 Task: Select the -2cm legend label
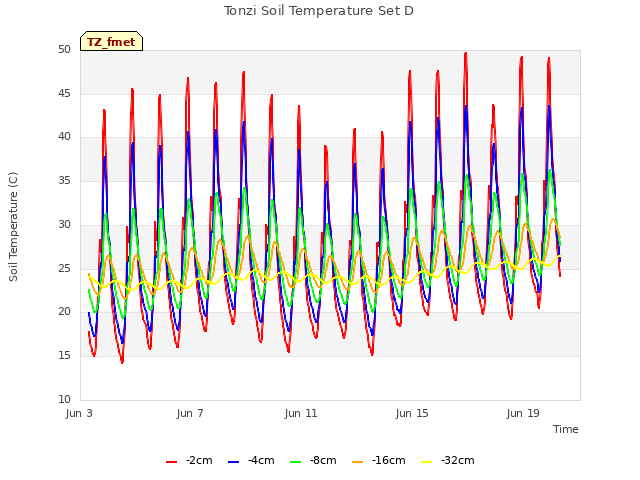click(x=199, y=460)
